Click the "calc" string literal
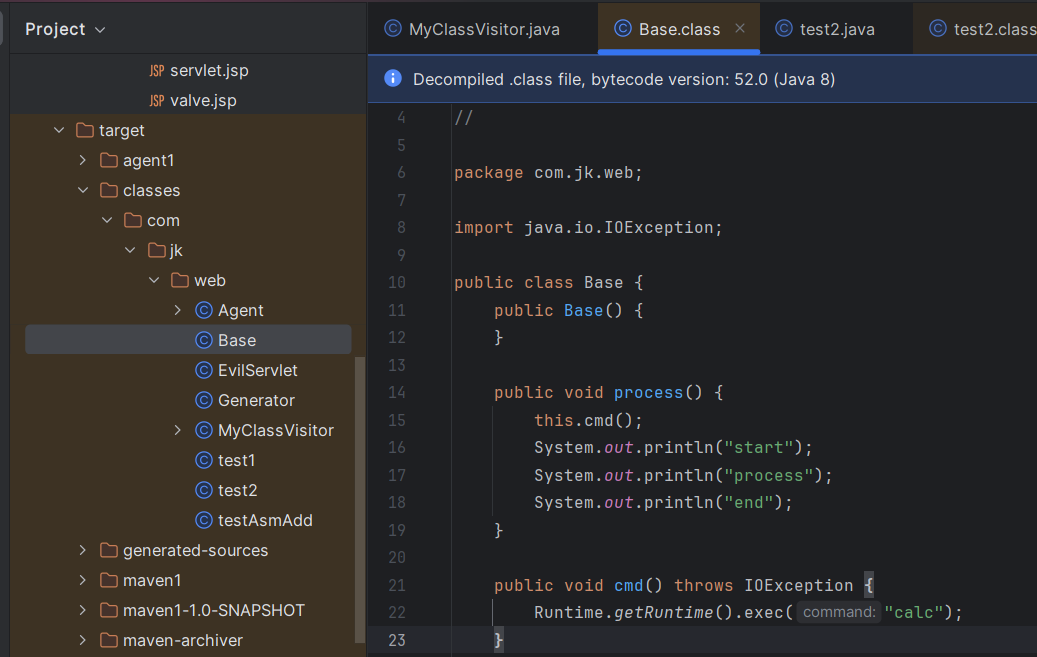 913,613
